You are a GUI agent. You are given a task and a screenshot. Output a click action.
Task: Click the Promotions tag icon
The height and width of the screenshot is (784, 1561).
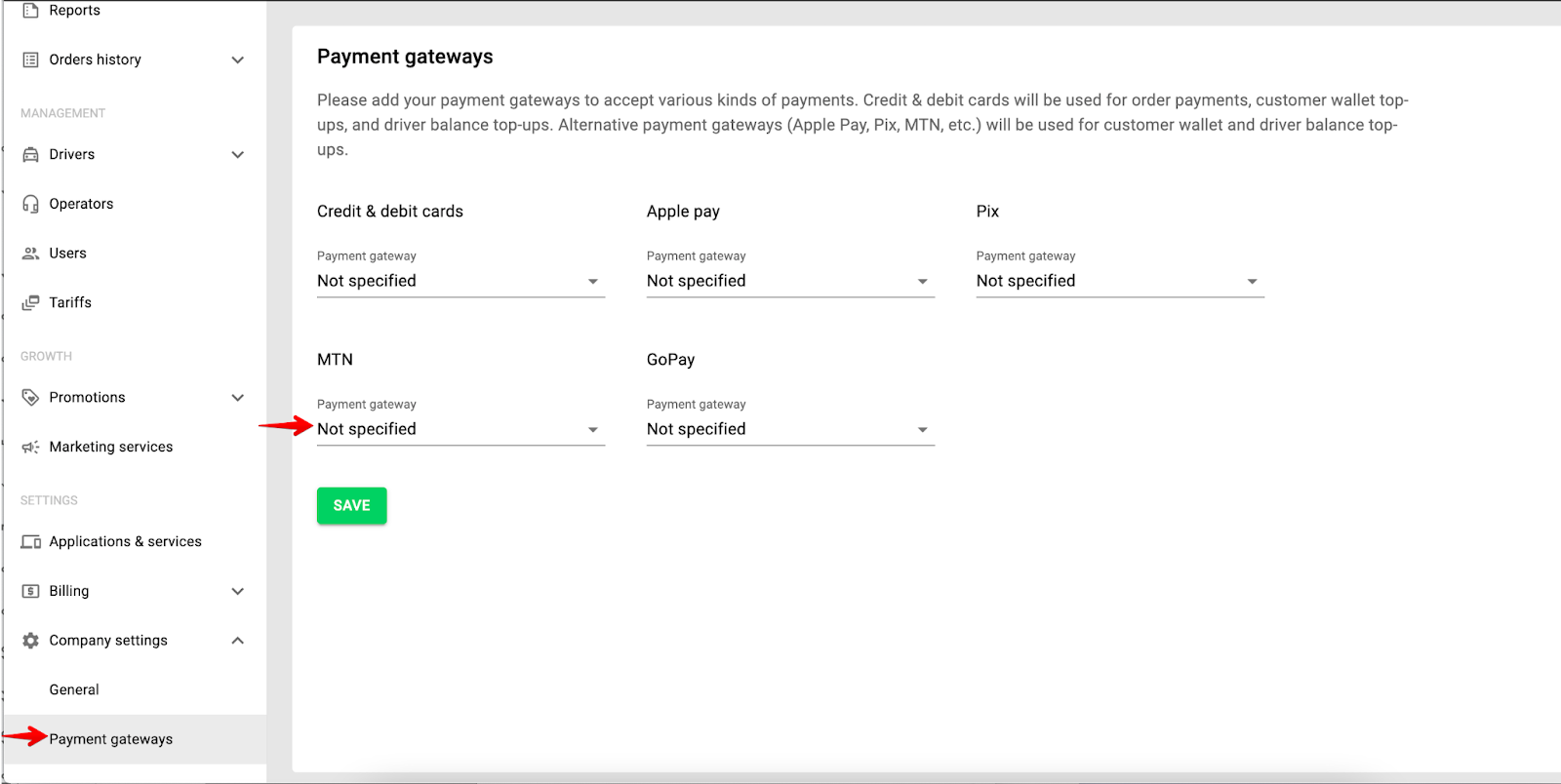[x=30, y=398]
